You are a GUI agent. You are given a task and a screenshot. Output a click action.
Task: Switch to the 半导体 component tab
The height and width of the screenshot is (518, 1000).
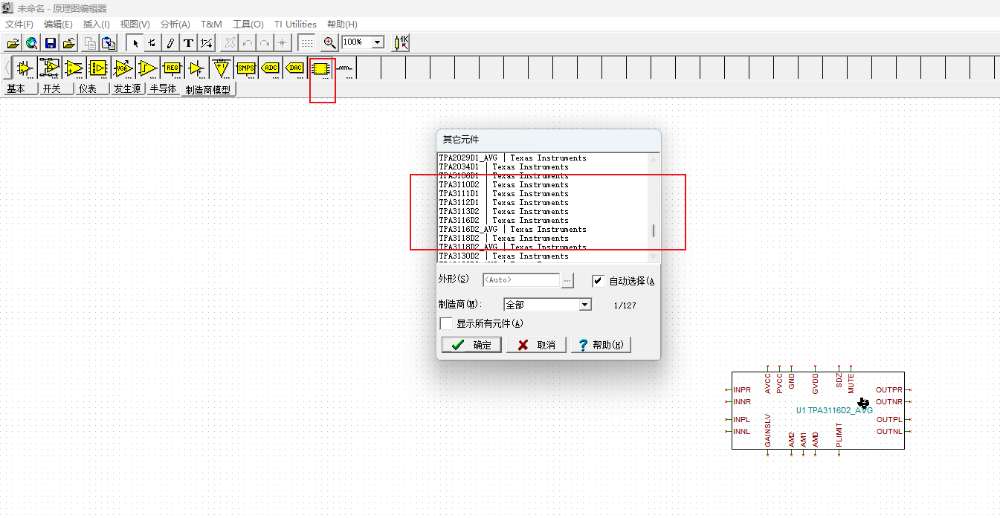163,89
